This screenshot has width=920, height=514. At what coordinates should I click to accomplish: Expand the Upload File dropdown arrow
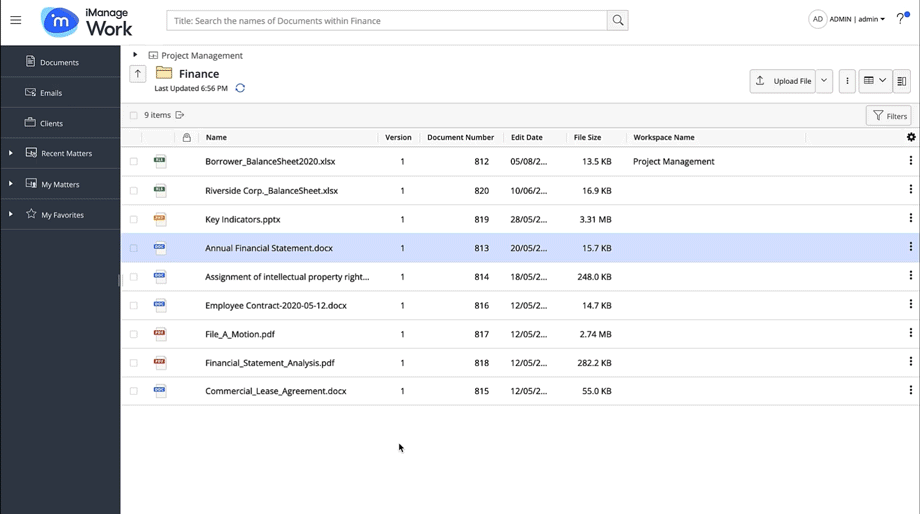tap(824, 81)
